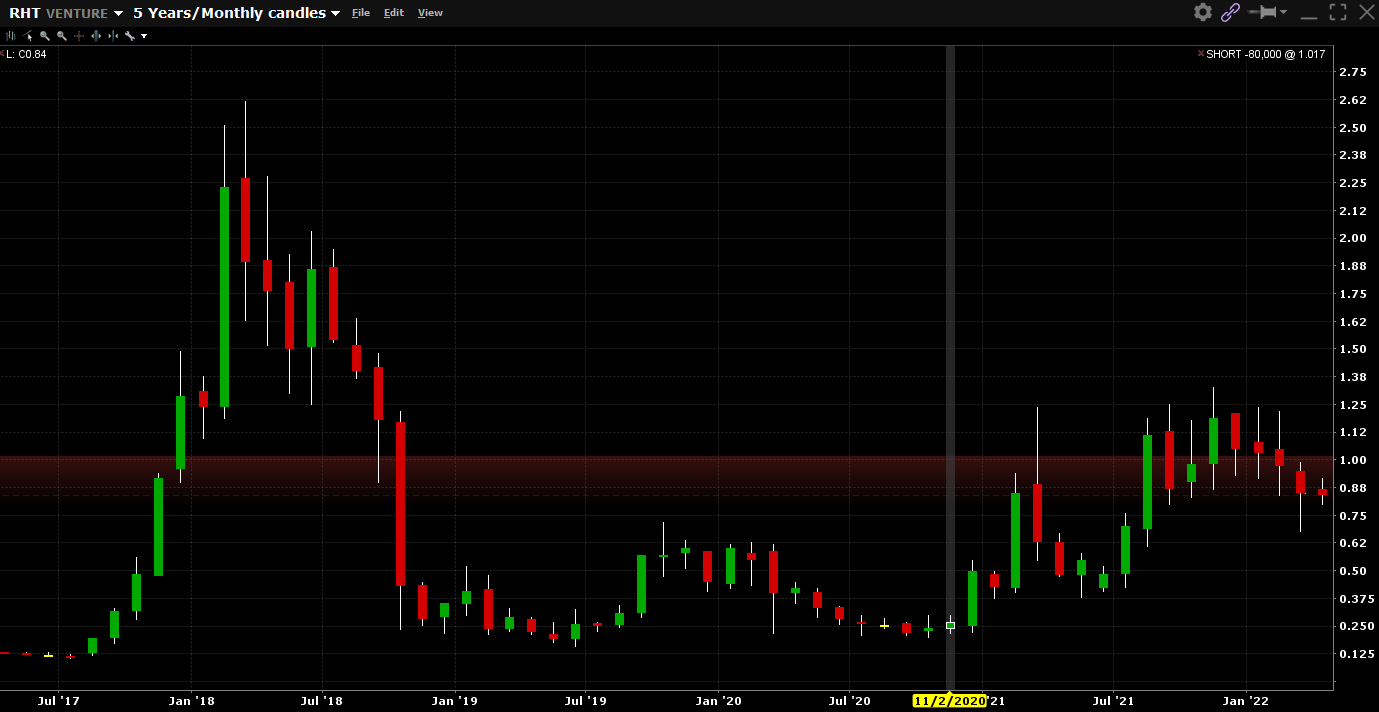Click the full screen icon
The image size is (1379, 712).
pyautogui.click(x=1339, y=12)
